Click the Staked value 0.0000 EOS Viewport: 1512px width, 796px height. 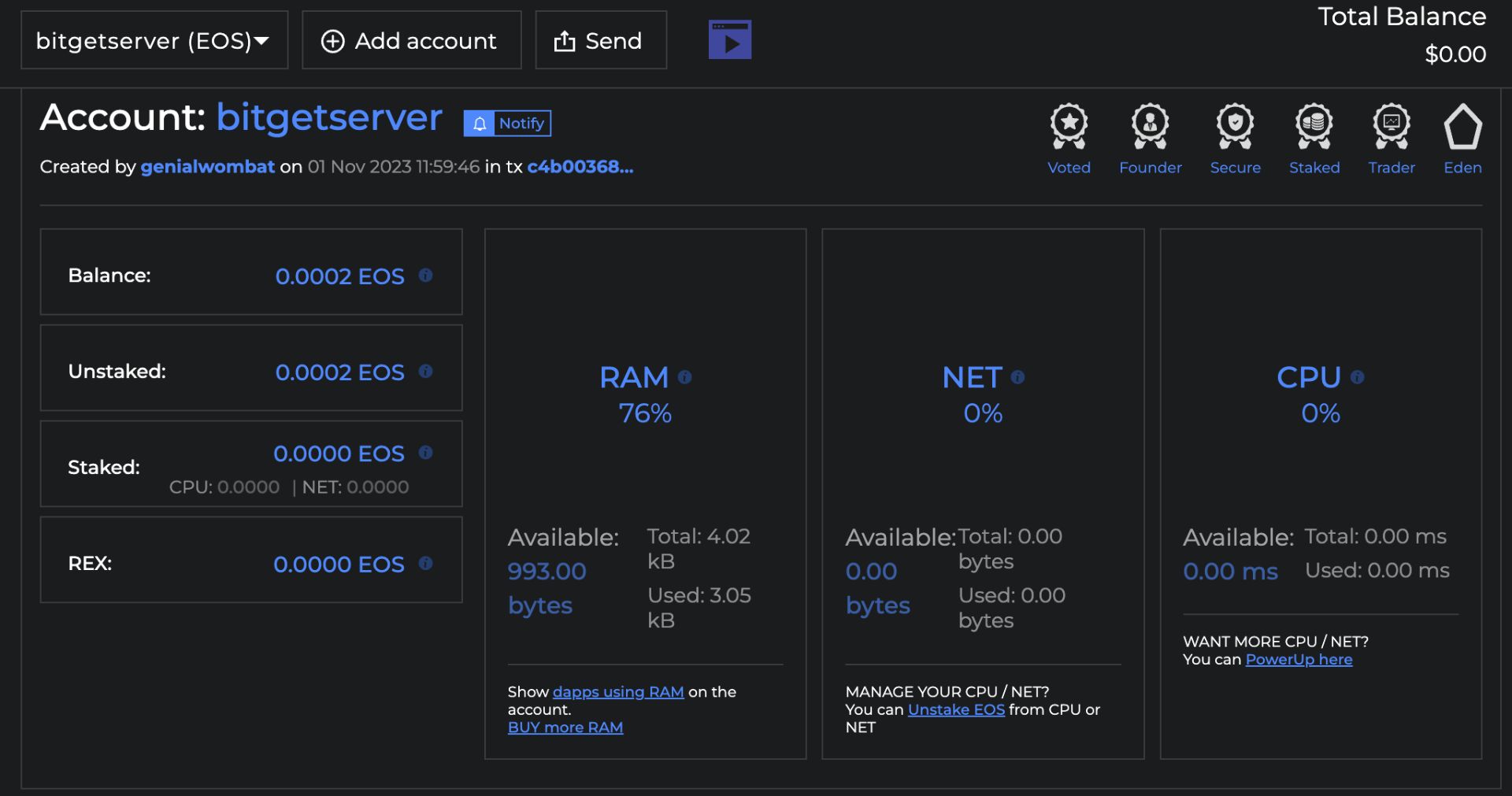pos(339,454)
